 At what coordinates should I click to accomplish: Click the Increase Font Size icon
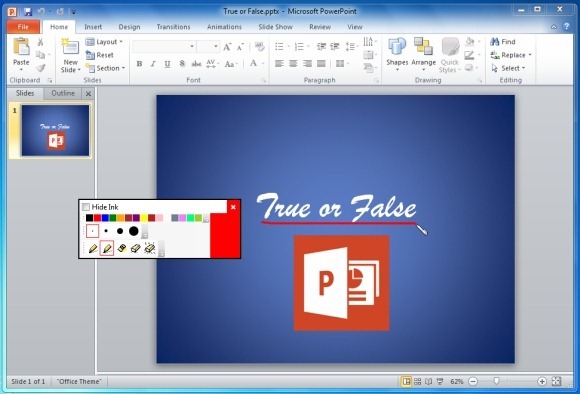(x=227, y=47)
